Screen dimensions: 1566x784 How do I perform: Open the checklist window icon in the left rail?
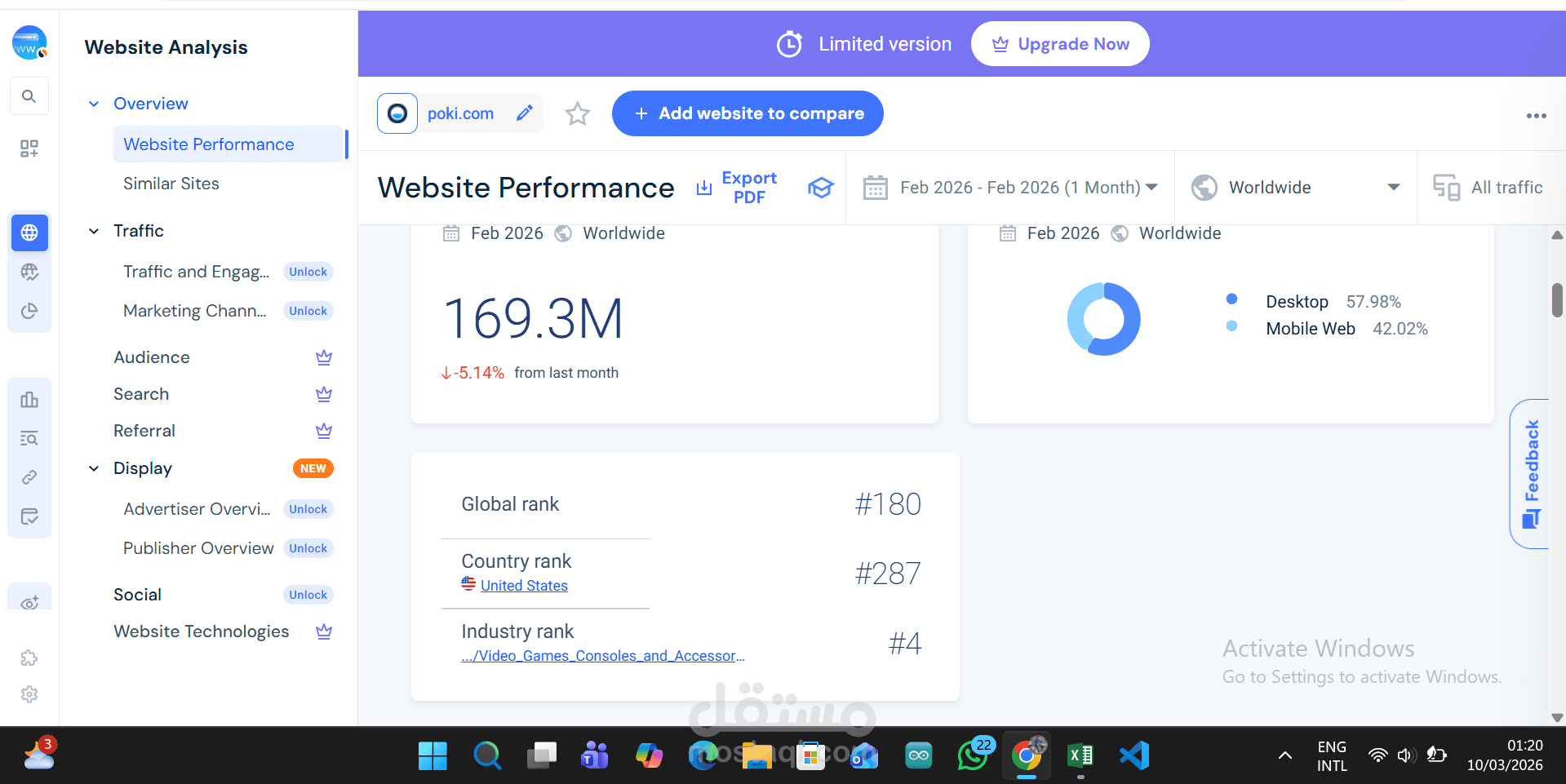pyautogui.click(x=29, y=516)
